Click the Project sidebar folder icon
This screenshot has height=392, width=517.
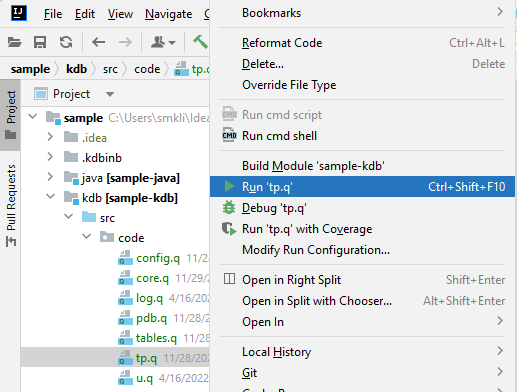click(11, 135)
